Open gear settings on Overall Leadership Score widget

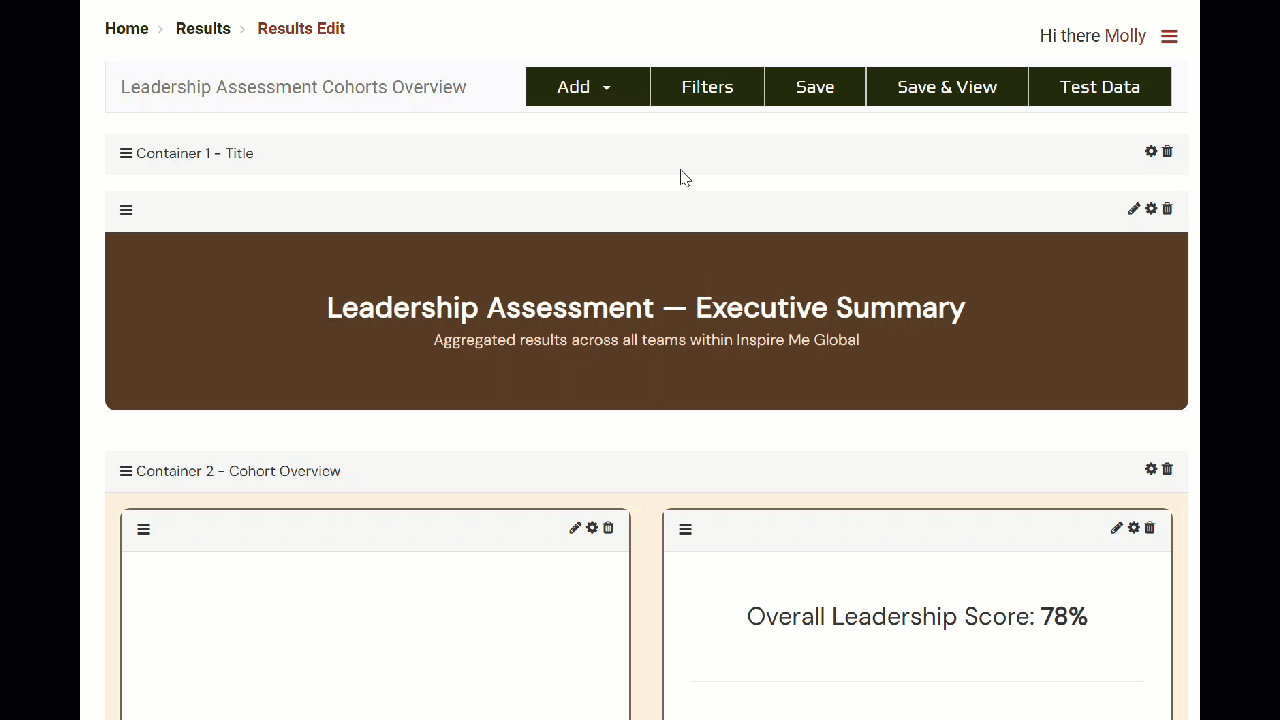pyautogui.click(x=1133, y=528)
